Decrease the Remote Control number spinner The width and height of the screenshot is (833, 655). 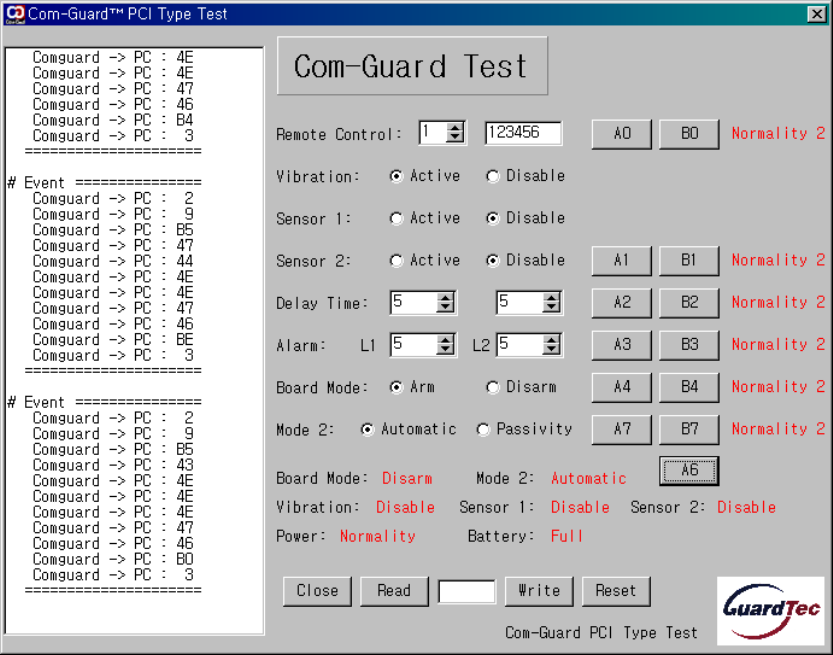(x=455, y=137)
